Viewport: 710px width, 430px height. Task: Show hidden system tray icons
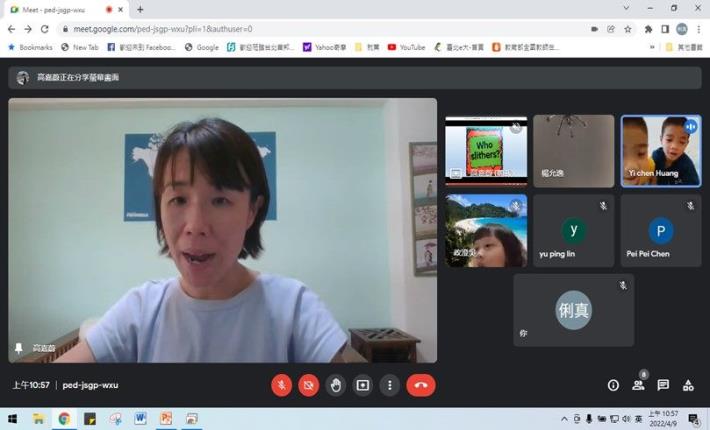(564, 419)
